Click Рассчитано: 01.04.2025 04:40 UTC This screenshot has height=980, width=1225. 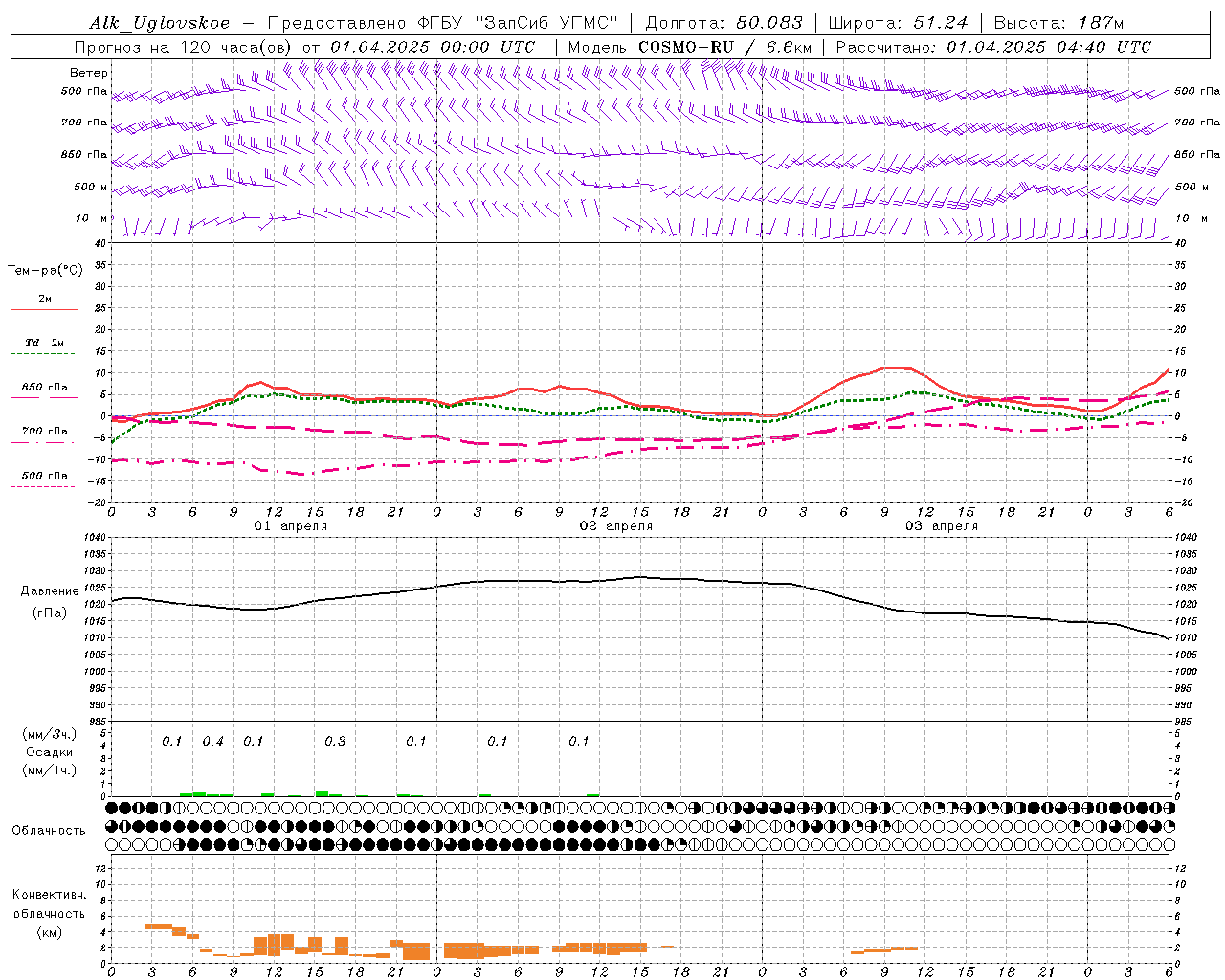click(993, 47)
